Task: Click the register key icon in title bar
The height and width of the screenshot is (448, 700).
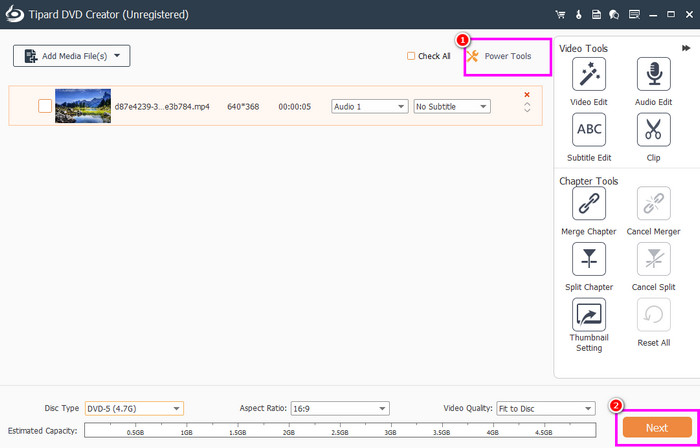Action: pos(579,15)
